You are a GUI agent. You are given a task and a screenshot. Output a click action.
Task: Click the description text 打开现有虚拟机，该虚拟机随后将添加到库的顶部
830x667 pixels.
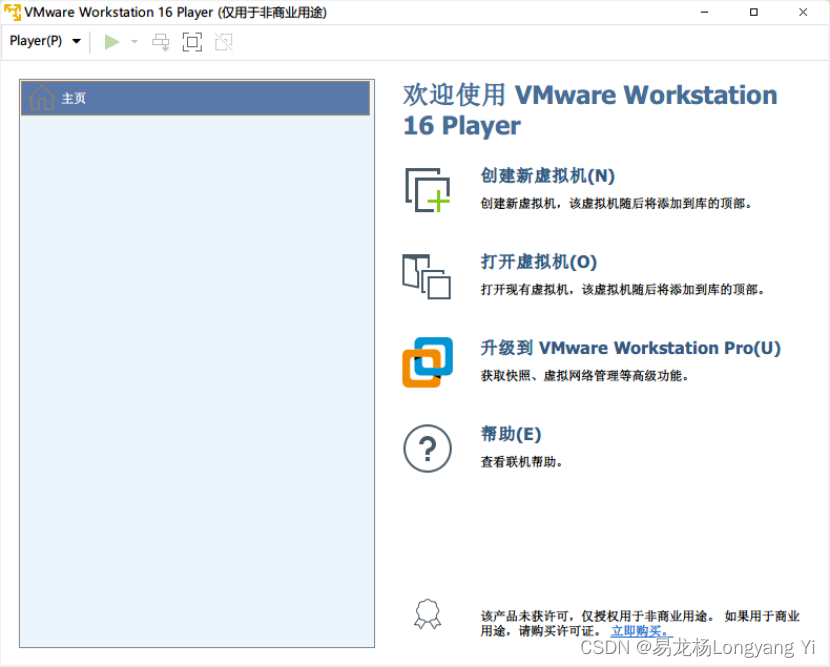[x=622, y=290]
